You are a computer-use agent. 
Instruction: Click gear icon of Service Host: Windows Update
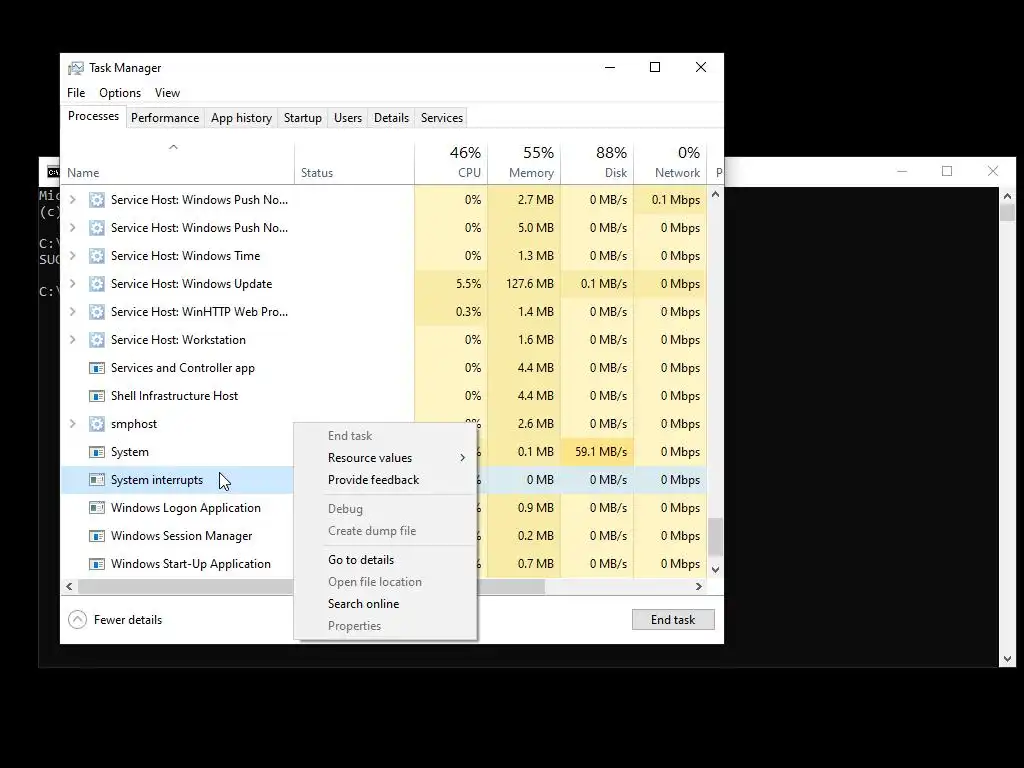97,284
